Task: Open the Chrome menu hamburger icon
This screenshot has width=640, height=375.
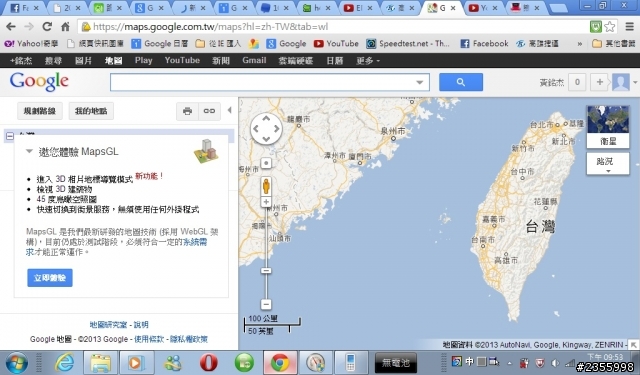Action: click(629, 27)
